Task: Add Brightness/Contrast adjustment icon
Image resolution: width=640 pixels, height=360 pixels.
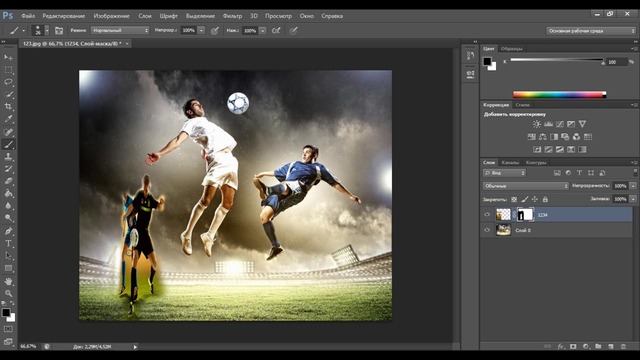Action: click(537, 124)
